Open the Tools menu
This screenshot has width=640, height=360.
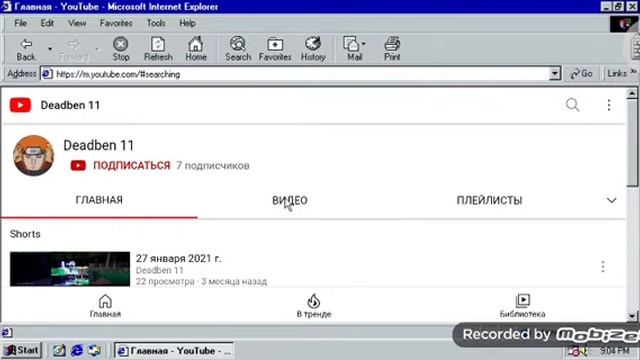pos(156,23)
